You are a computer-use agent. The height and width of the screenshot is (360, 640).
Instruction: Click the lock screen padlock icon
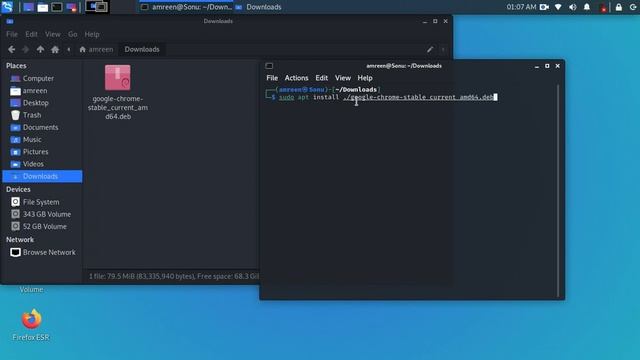coord(619,7)
